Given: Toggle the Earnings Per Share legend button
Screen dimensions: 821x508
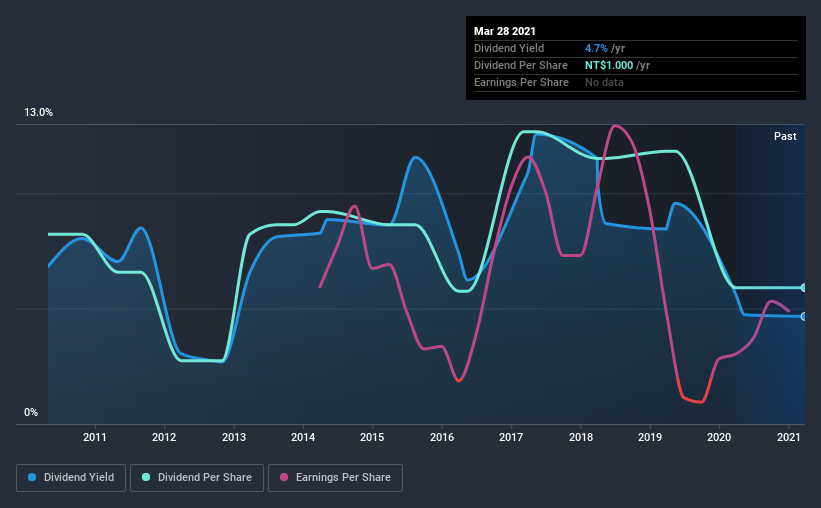Looking at the screenshot, I should 335,478.
